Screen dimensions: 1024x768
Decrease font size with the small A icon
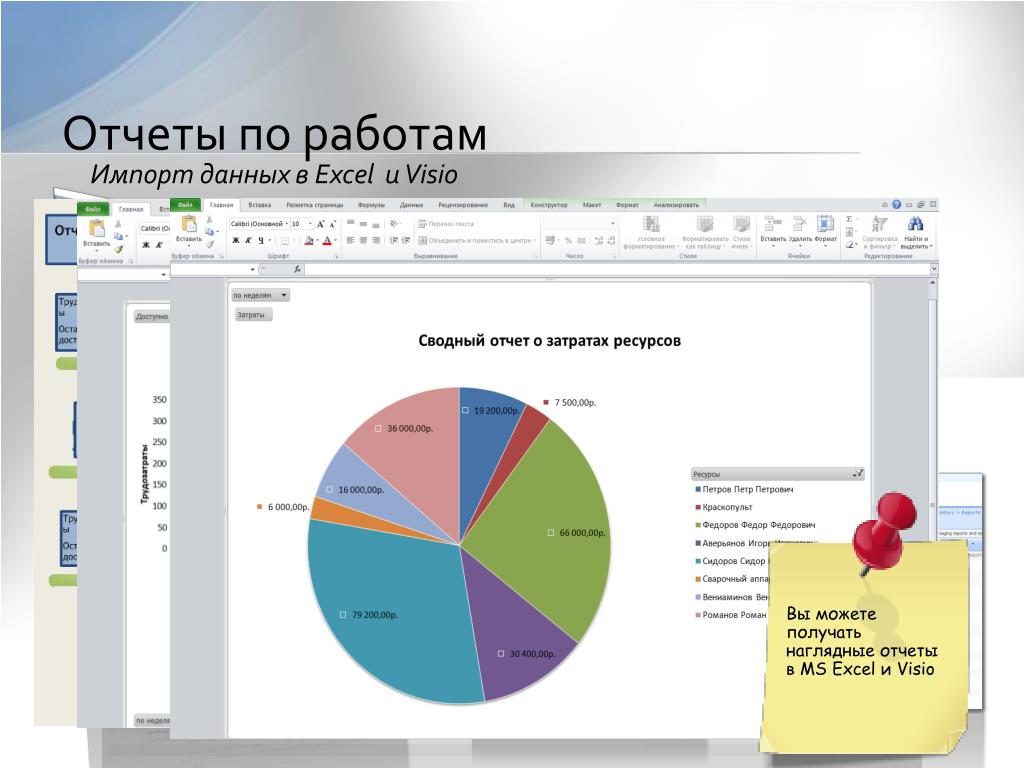coord(332,224)
